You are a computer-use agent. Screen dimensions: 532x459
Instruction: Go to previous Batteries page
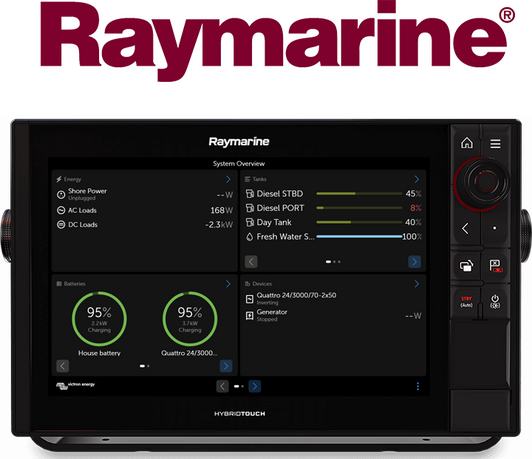62,366
